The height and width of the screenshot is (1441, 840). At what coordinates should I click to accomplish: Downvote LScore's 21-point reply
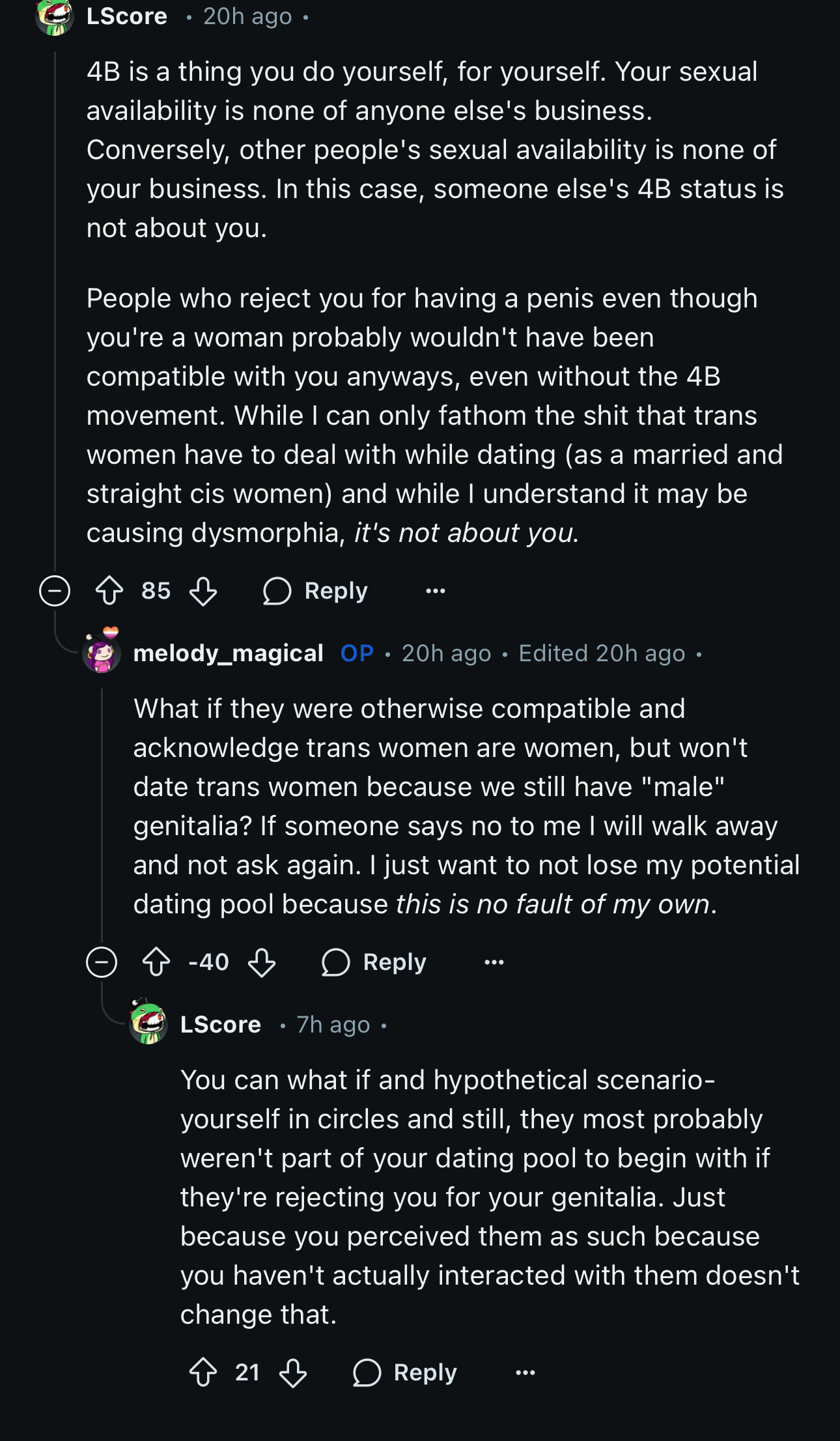click(x=293, y=1373)
